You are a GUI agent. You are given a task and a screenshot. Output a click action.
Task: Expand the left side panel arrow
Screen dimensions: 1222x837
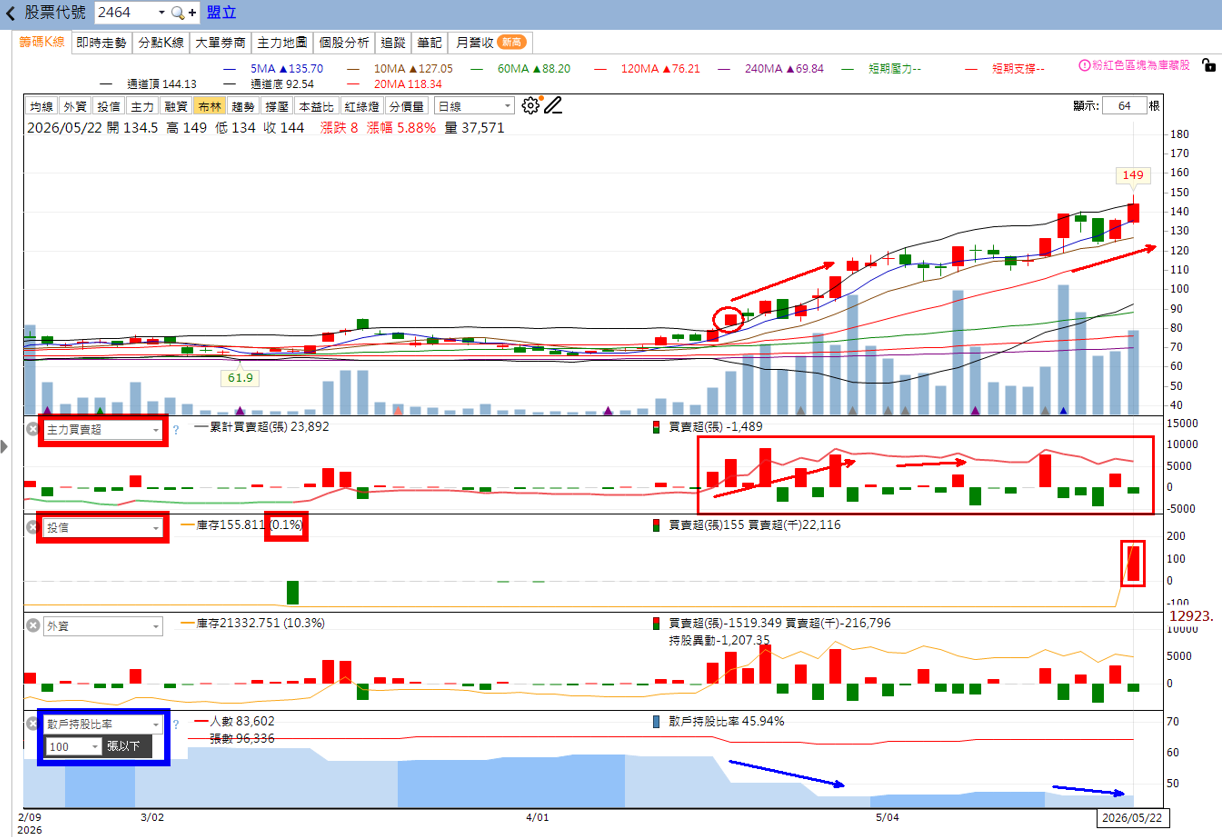pyautogui.click(x=3, y=447)
